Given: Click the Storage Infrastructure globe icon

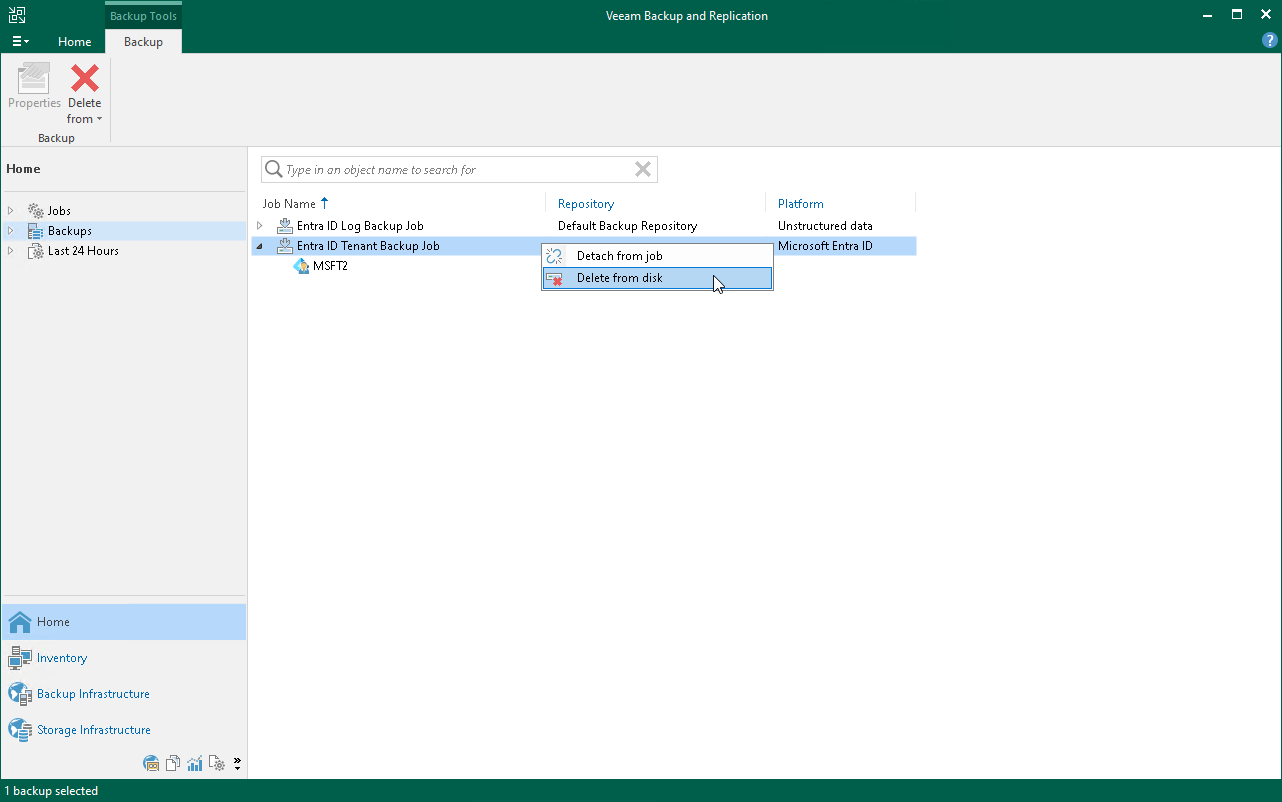Looking at the screenshot, I should (20, 730).
